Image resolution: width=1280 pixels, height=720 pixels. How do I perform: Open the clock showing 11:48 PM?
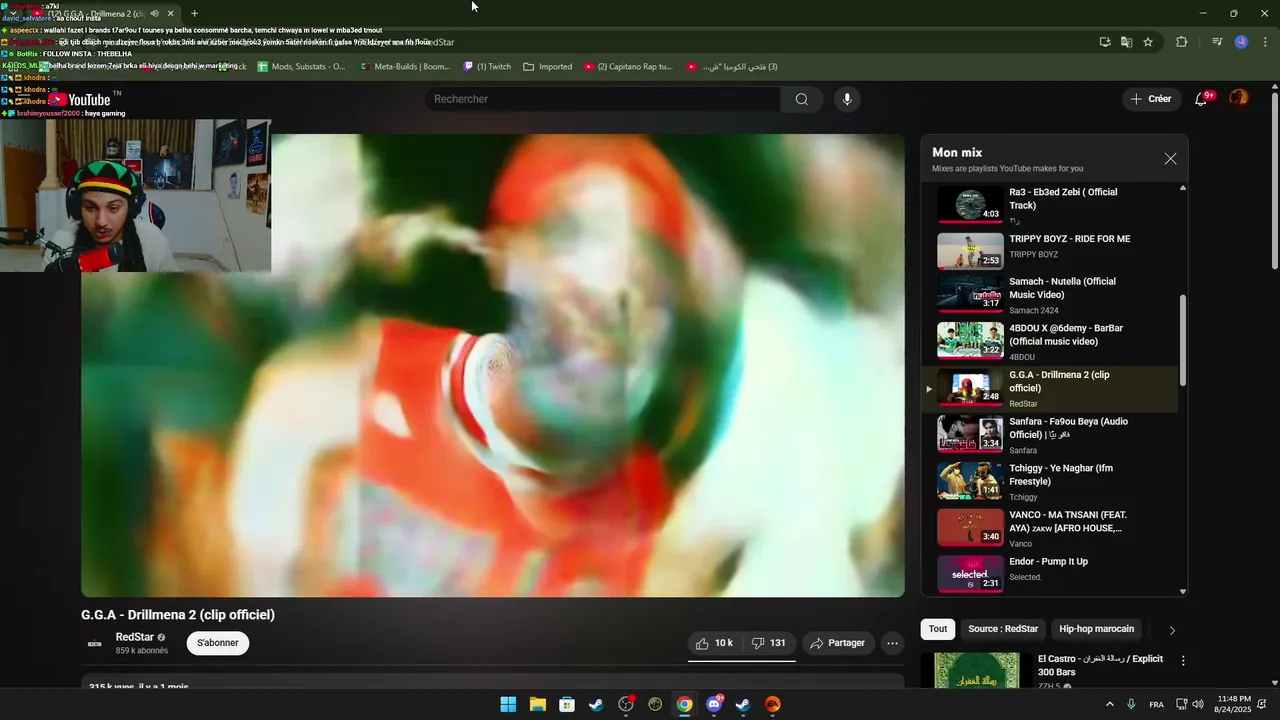click(1232, 704)
